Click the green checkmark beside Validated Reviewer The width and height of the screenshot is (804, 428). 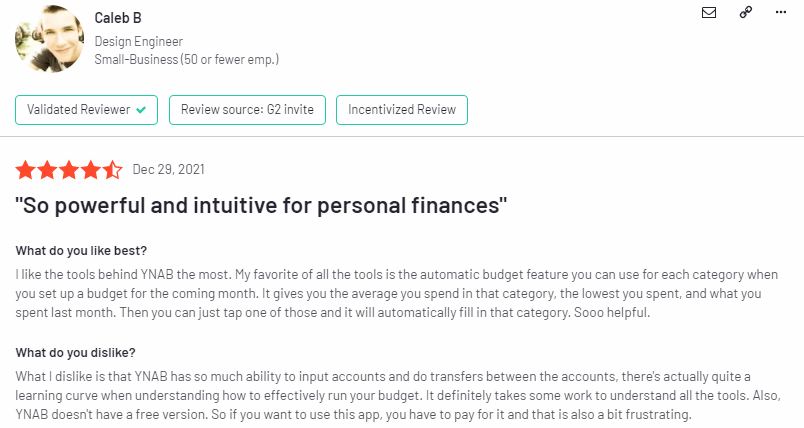[142, 110]
